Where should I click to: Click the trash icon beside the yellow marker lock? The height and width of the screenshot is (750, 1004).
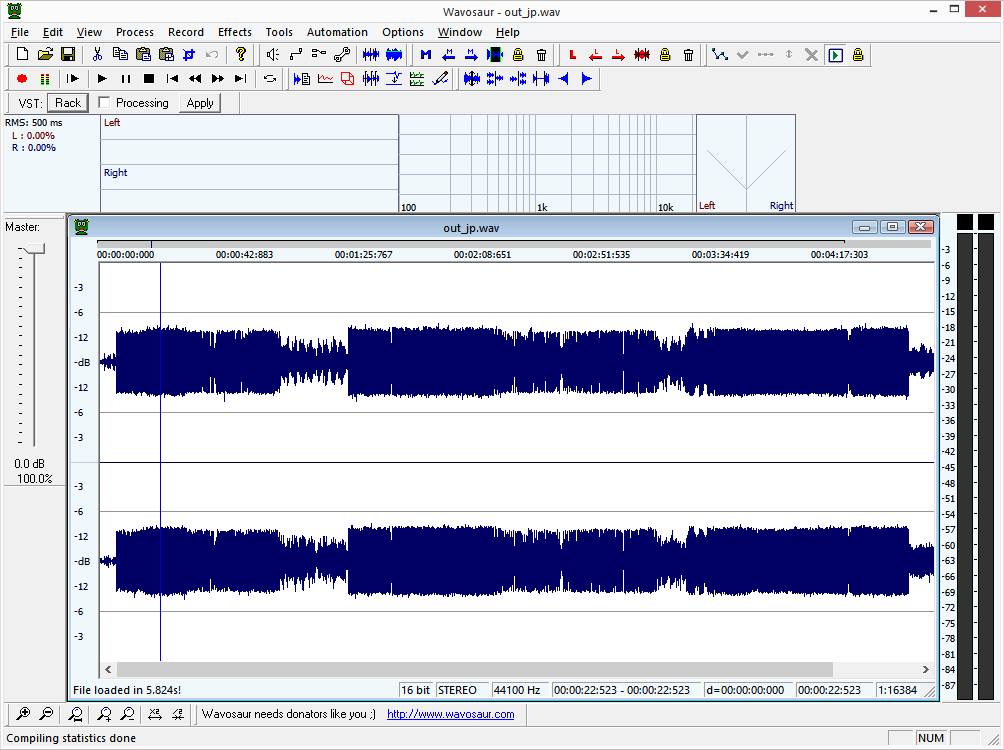point(541,54)
